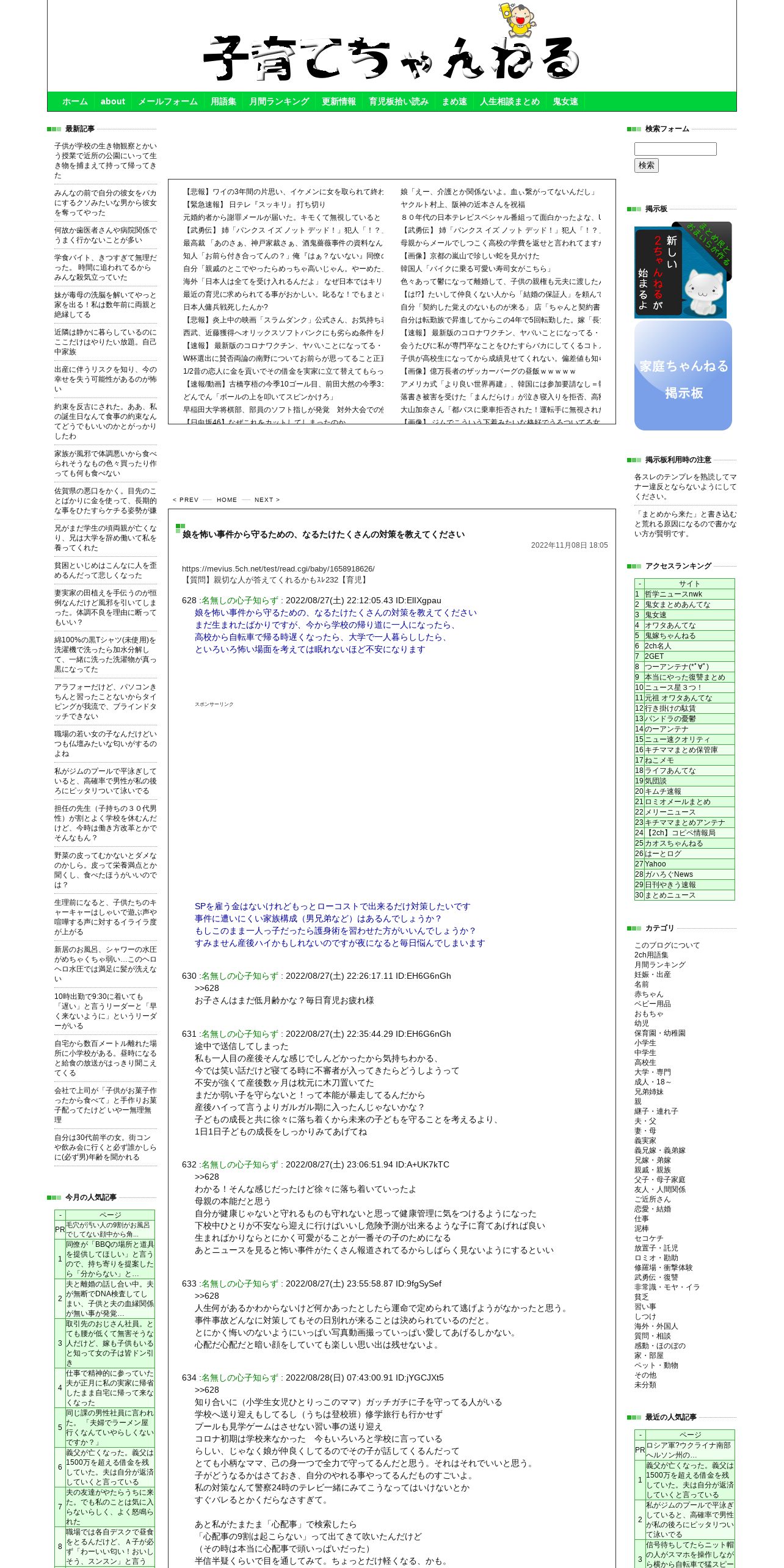Open category 兄弟姉妹
This screenshot has width=784, height=1568.
[649, 1092]
